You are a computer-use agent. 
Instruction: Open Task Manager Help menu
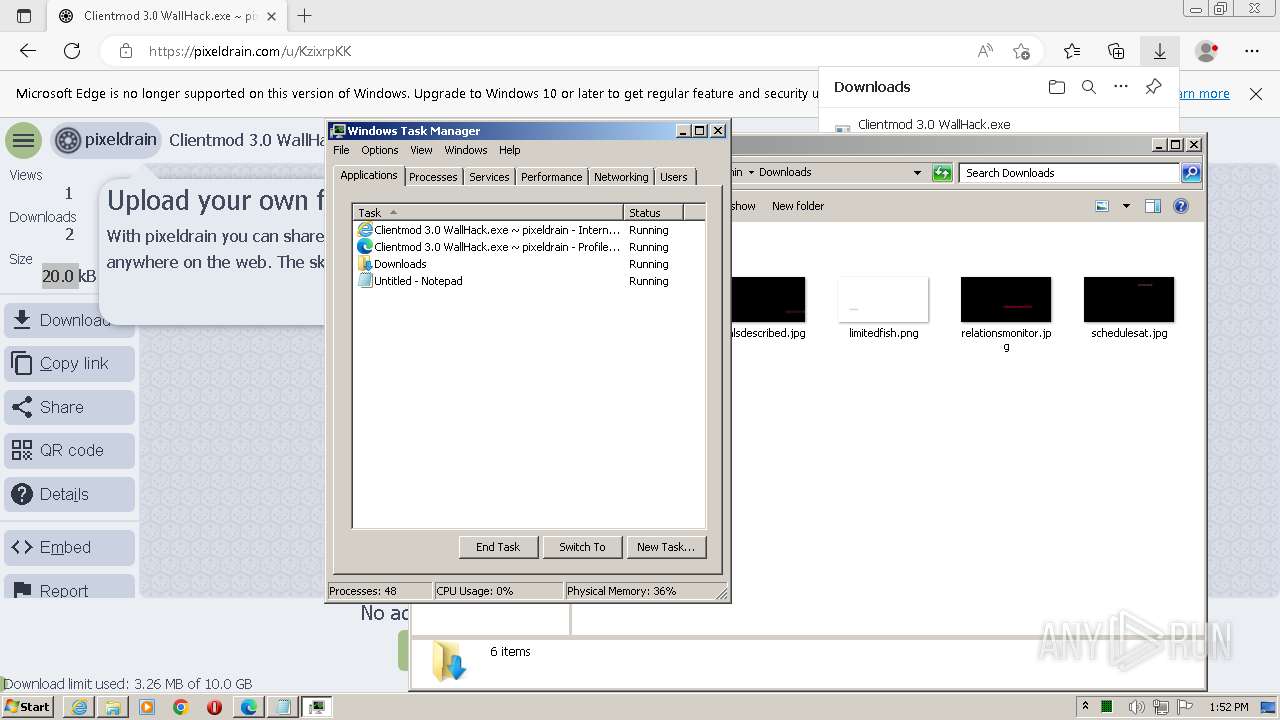click(x=510, y=150)
